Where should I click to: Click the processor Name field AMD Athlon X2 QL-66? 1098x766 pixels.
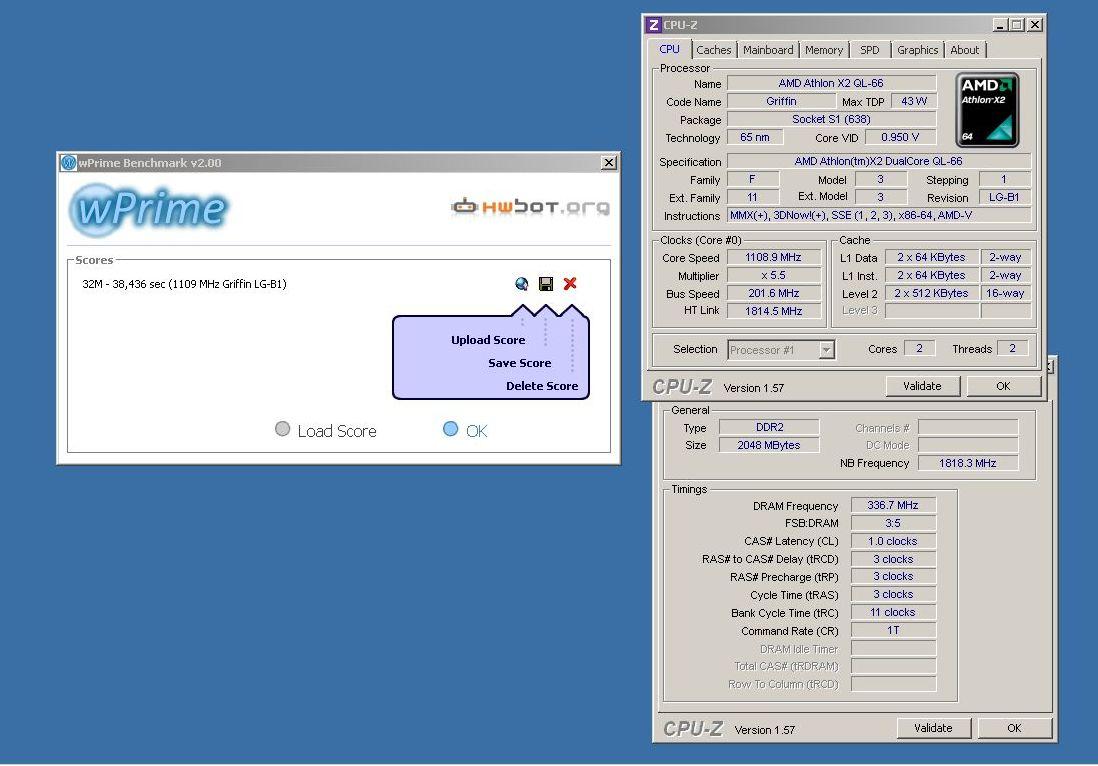pos(831,83)
